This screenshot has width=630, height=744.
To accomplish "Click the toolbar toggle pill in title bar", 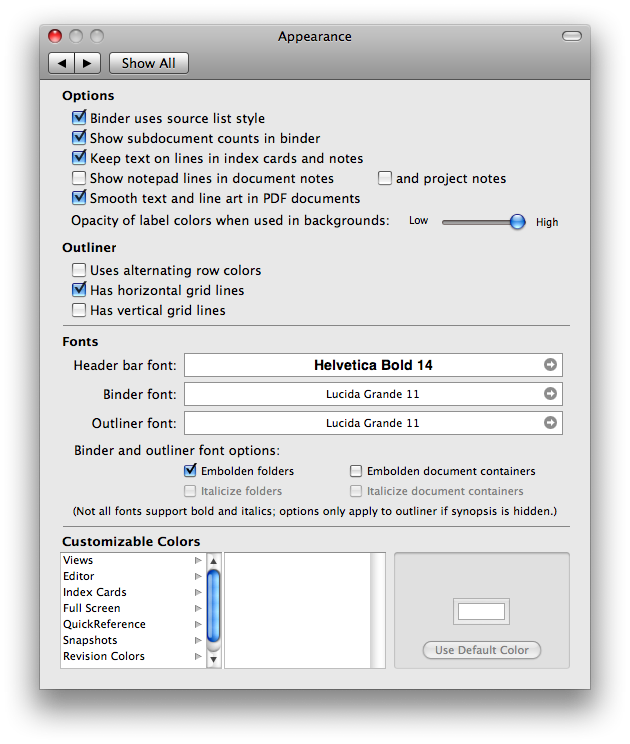I will tap(571, 36).
